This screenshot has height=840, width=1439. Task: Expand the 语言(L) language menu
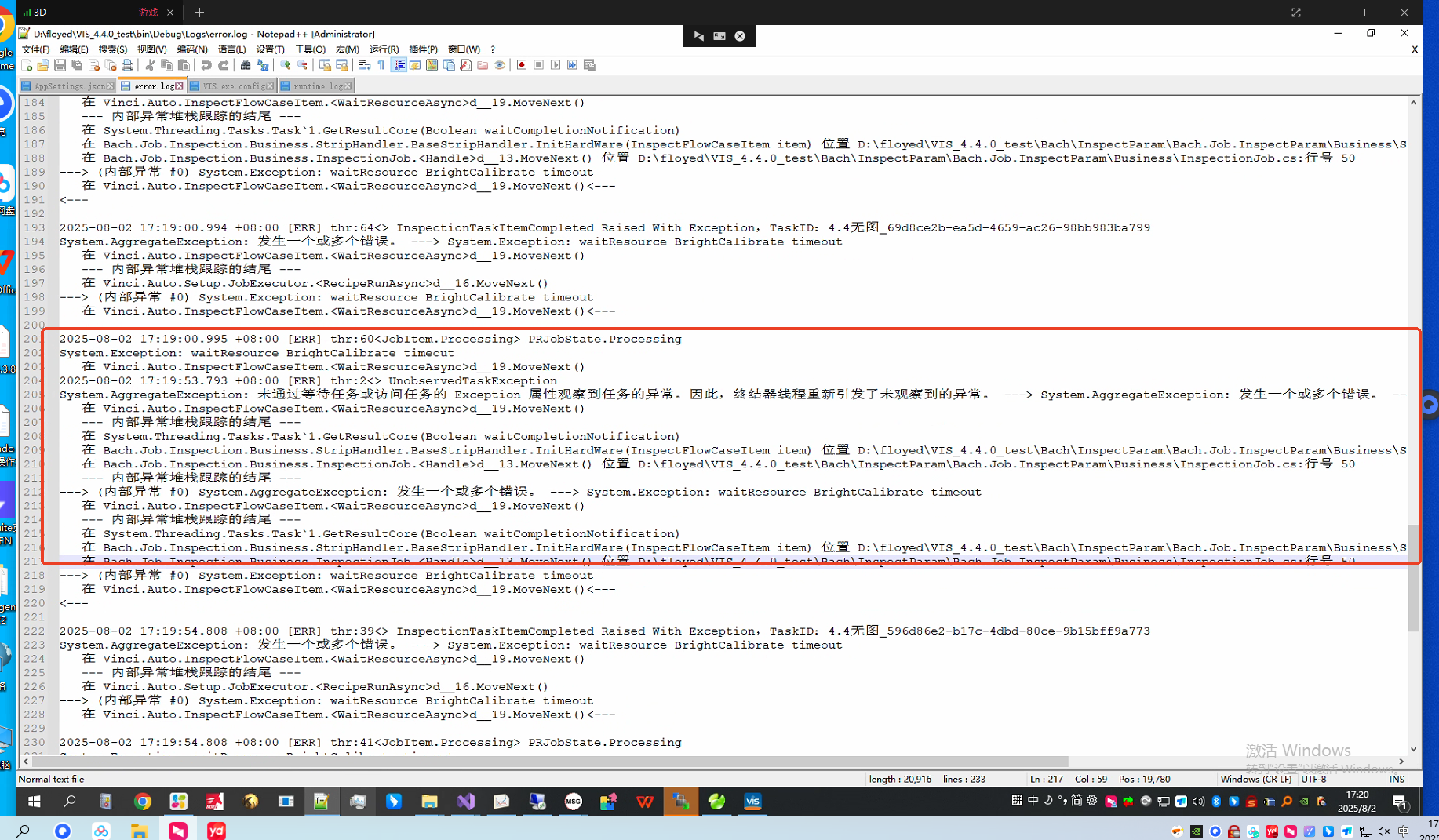(x=231, y=49)
